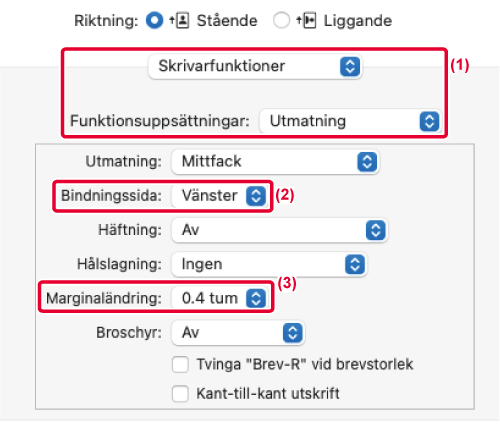Viewport: 500px width, 428px height.
Task: Click the blue arrows on Häftning menu
Action: click(376, 230)
